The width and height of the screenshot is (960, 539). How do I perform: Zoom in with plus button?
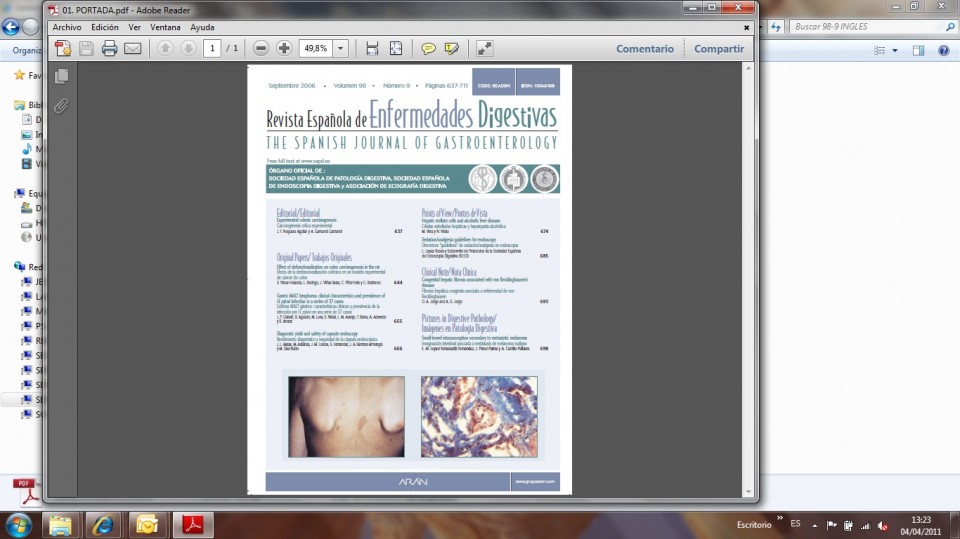tap(284, 48)
